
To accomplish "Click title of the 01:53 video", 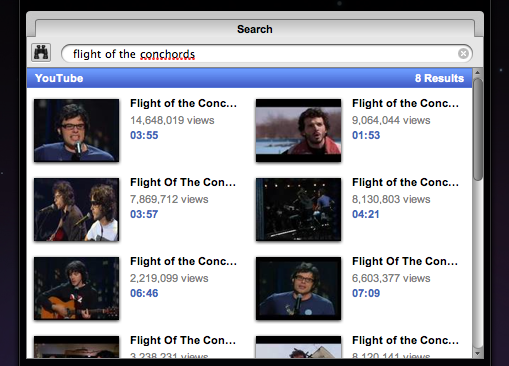I will point(405,103).
